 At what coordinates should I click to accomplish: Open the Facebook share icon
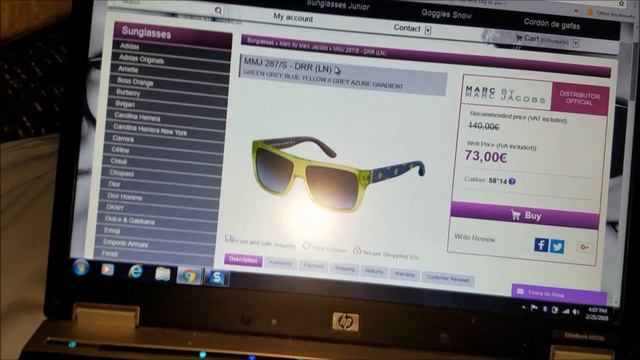point(541,245)
